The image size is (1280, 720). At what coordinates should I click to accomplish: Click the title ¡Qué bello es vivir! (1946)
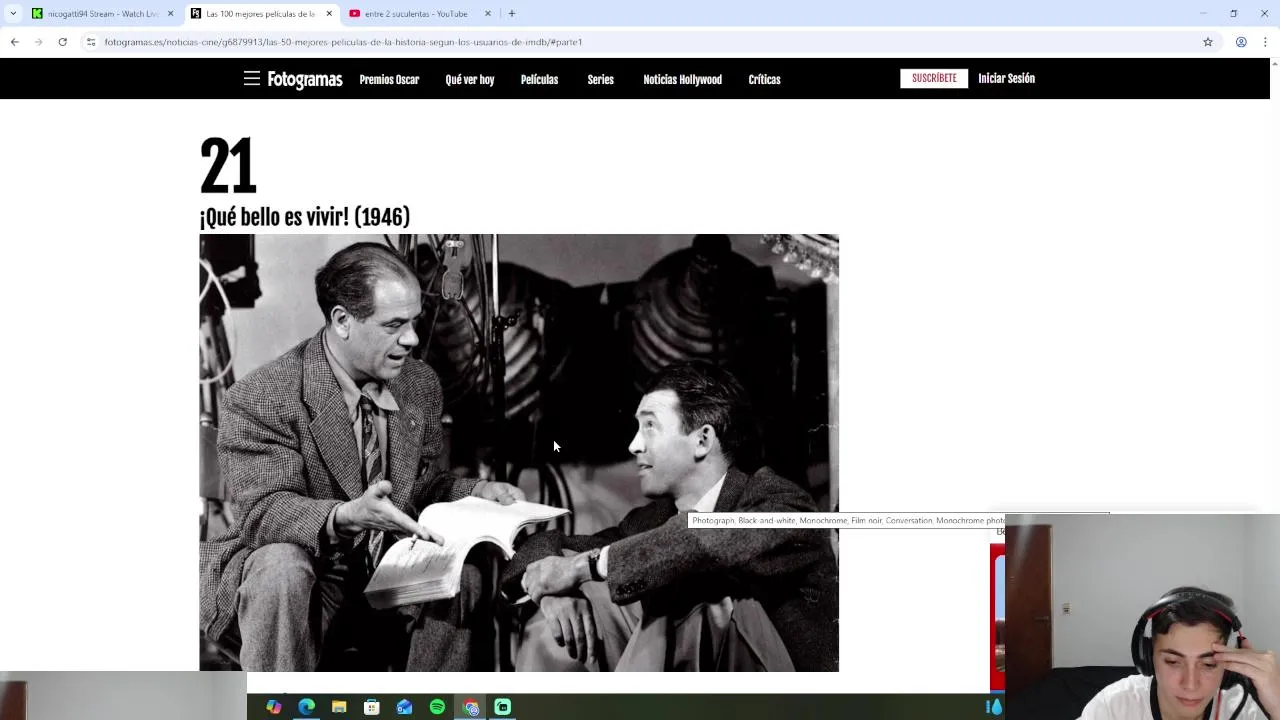[305, 217]
